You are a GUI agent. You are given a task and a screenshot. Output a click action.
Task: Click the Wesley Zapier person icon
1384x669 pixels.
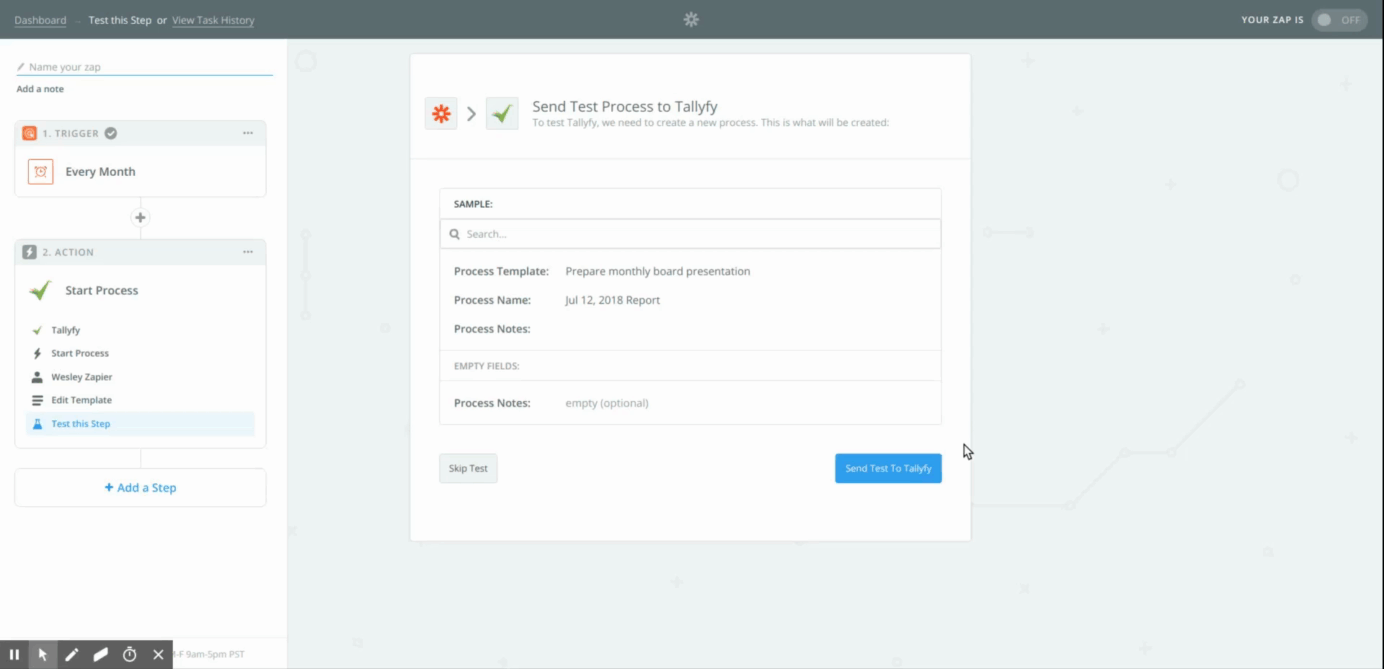tap(37, 377)
